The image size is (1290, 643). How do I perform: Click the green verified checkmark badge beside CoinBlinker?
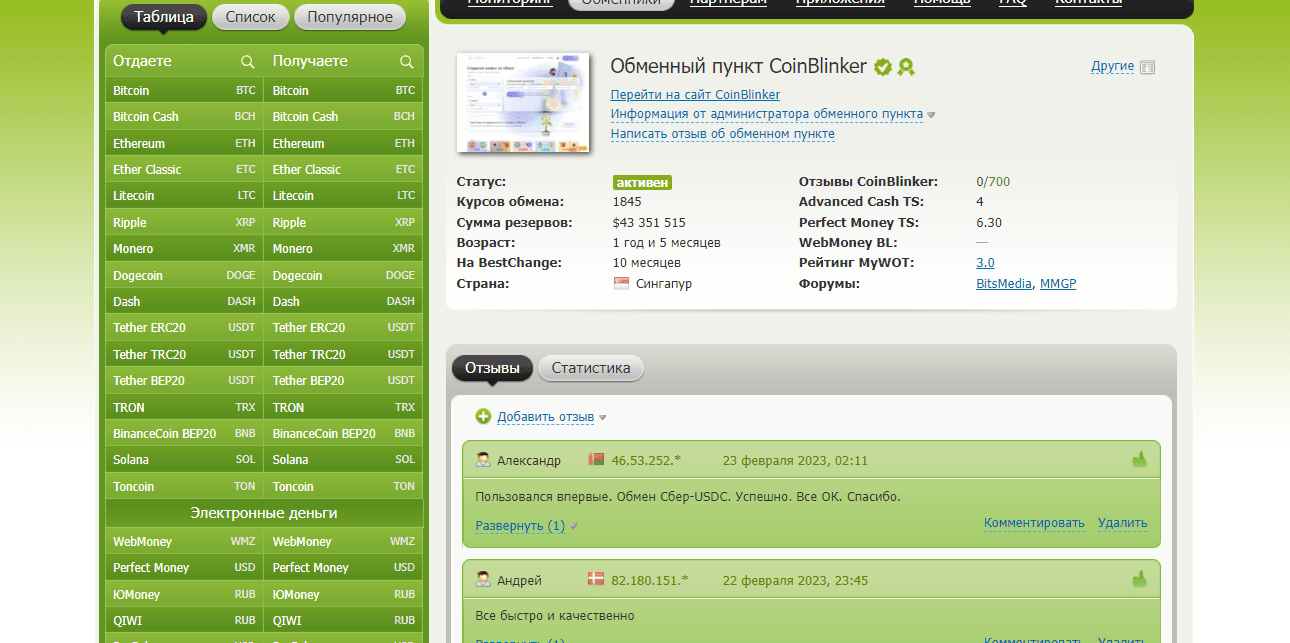[883, 67]
